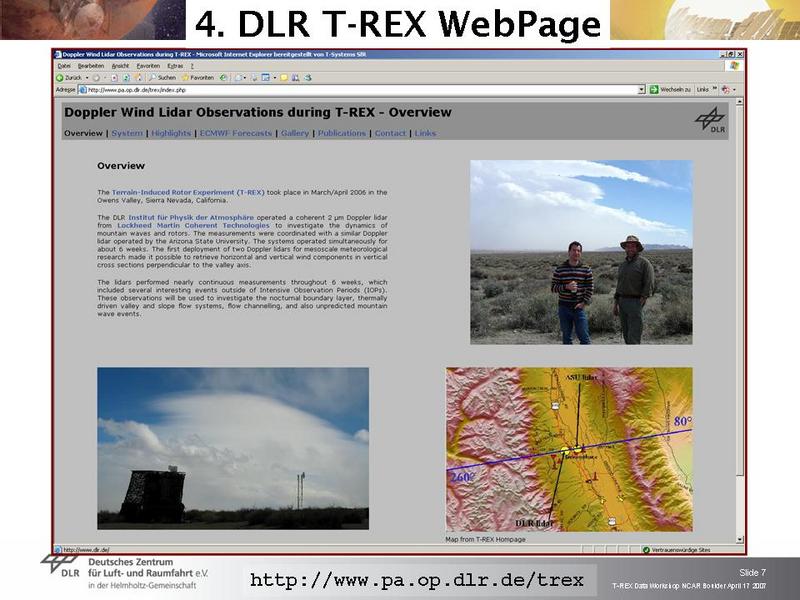Click the address bar URL field

tap(362, 90)
